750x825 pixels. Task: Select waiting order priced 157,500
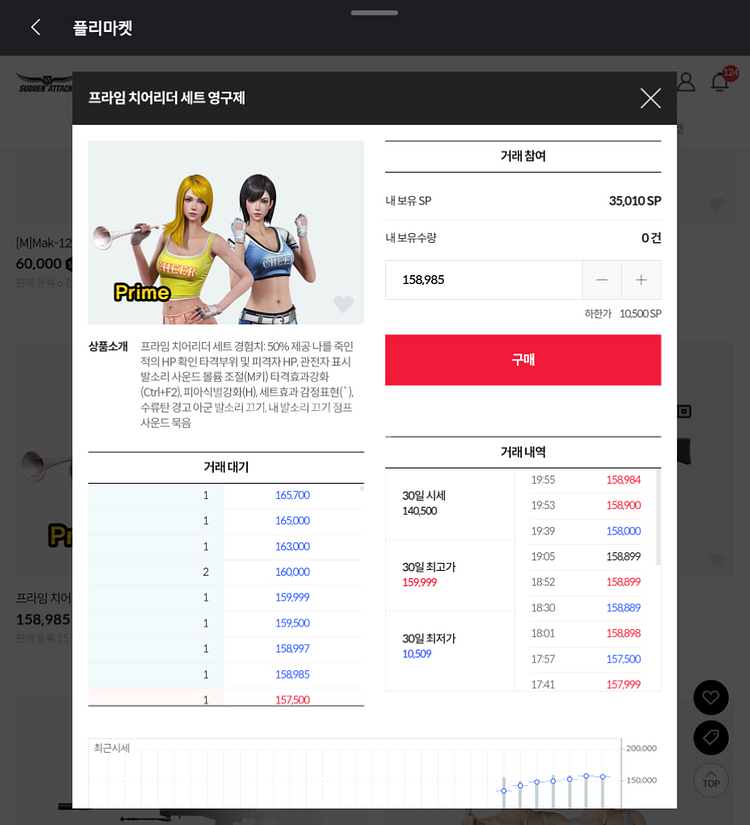pos(226,698)
